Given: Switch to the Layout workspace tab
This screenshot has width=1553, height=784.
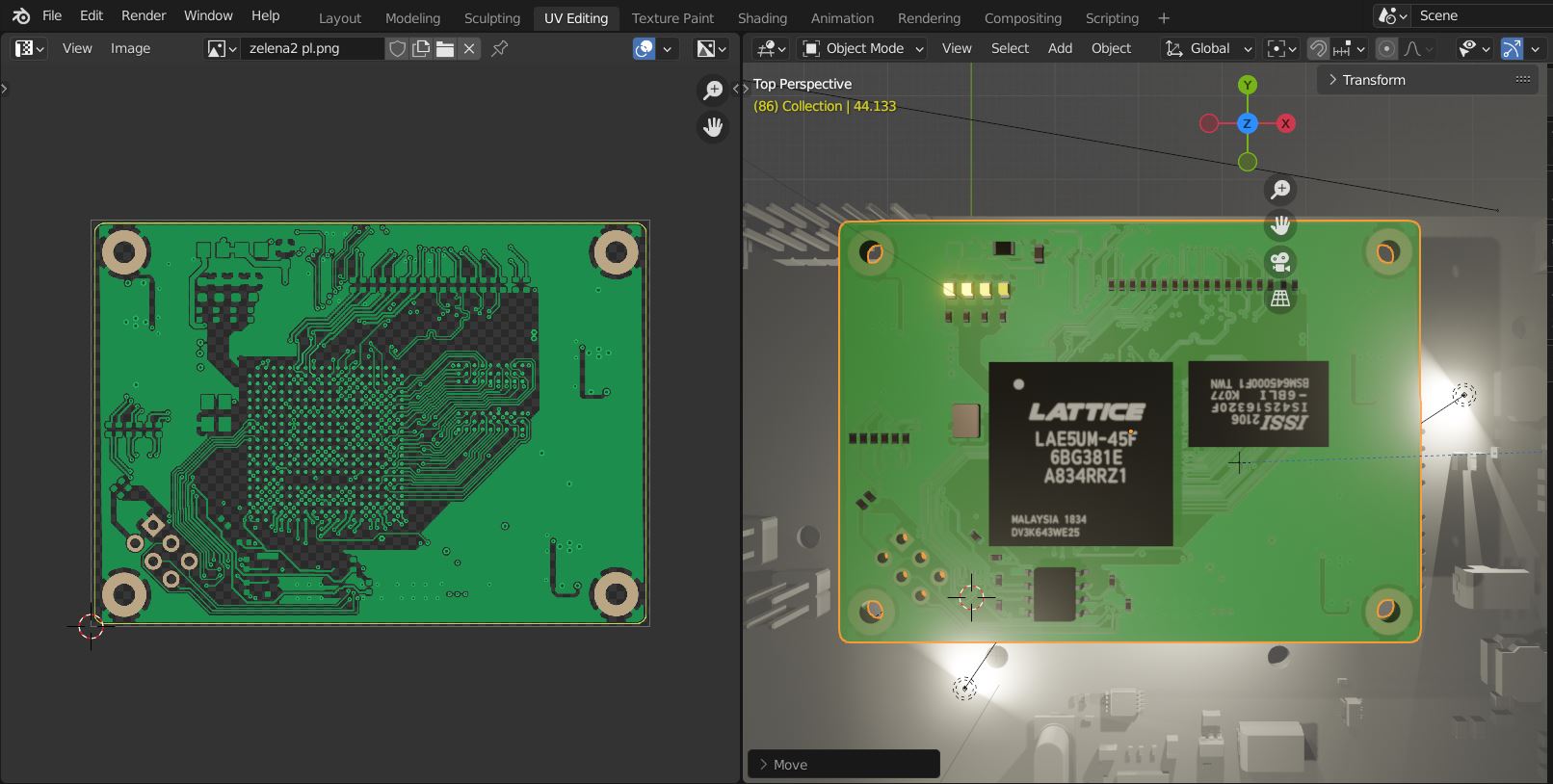Looking at the screenshot, I should (340, 18).
